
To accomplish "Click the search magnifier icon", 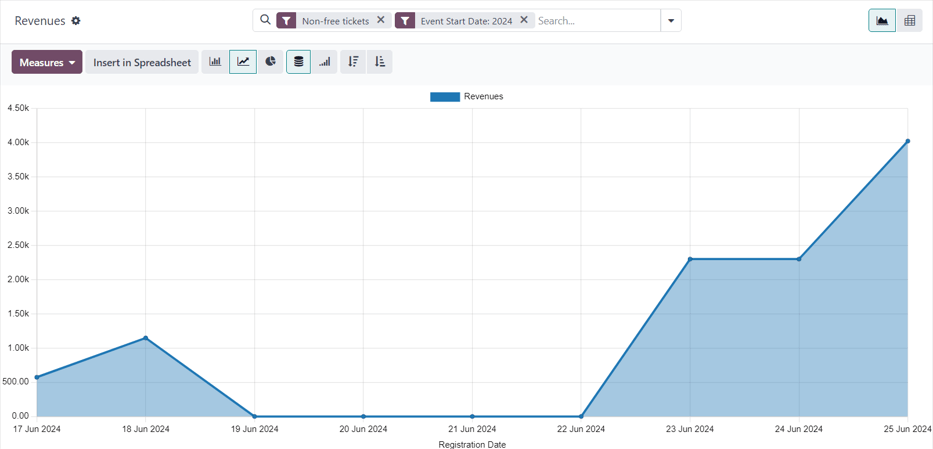I will pyautogui.click(x=265, y=20).
